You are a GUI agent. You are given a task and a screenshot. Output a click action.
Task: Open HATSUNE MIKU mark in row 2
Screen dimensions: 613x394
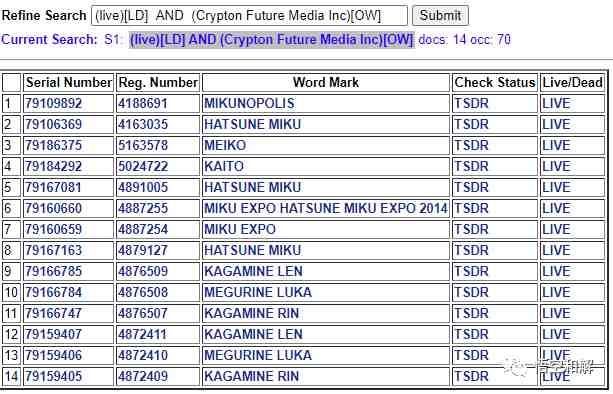pos(253,125)
